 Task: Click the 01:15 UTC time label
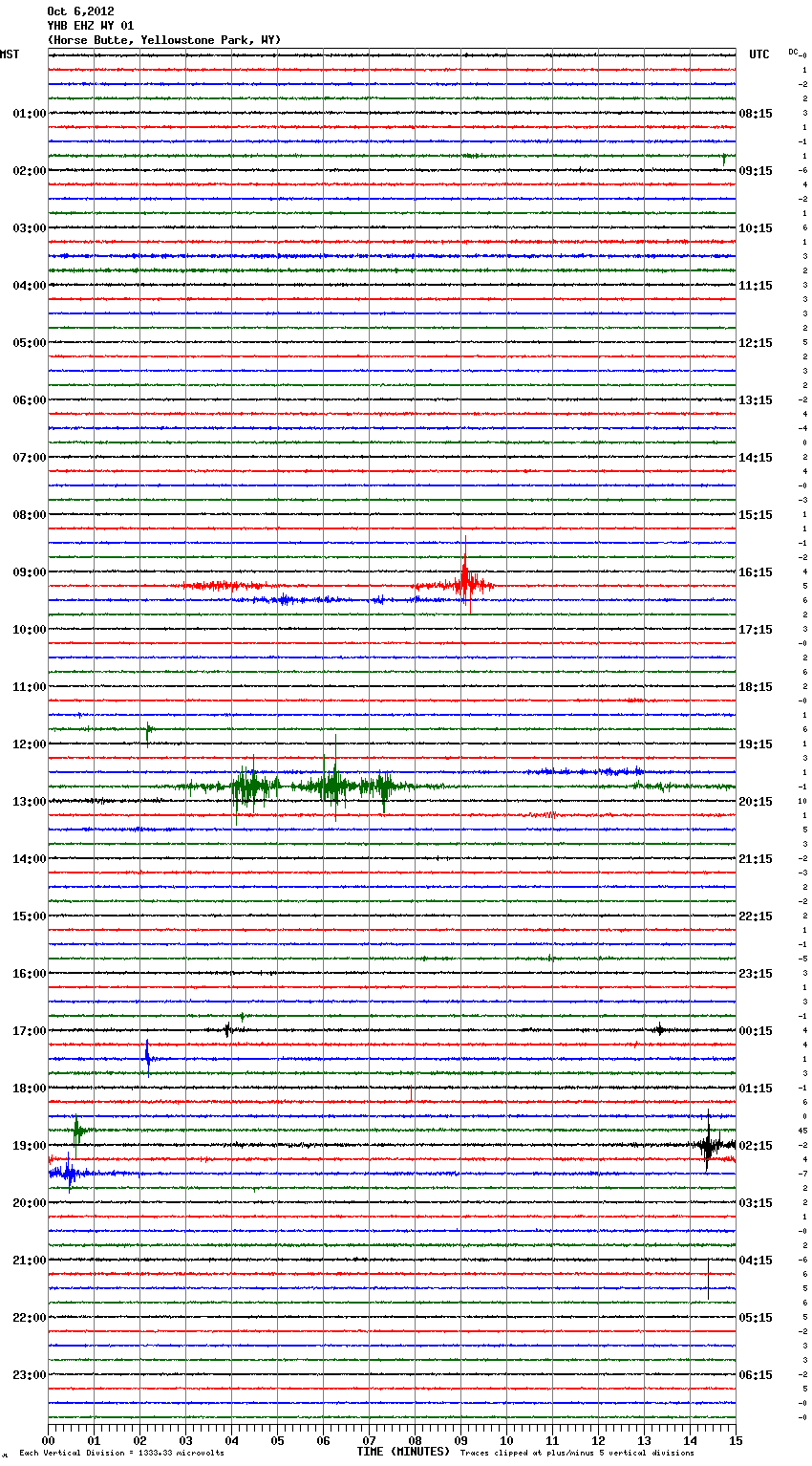tap(756, 1089)
